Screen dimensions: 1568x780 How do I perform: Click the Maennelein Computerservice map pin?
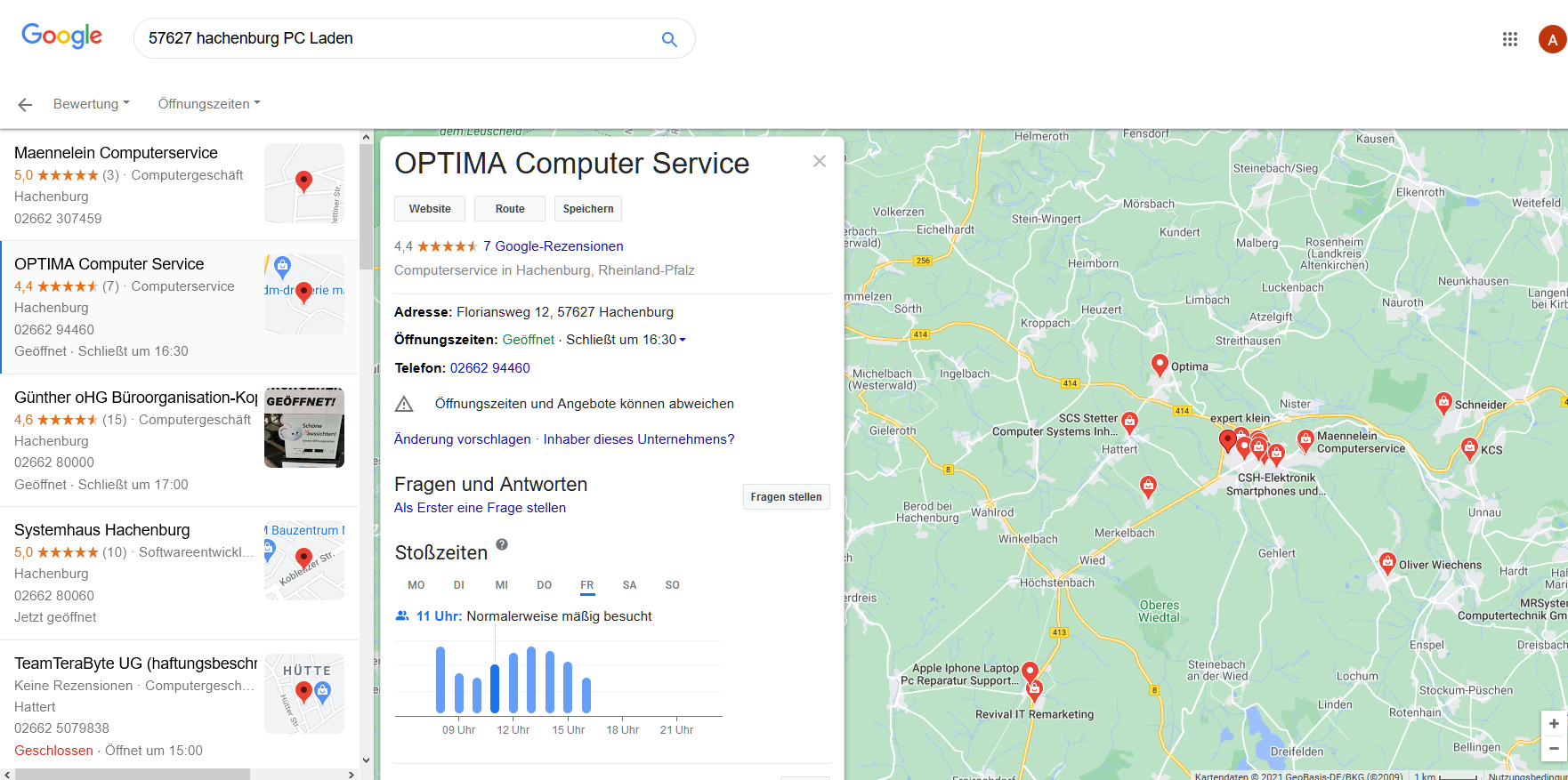[1305, 439]
